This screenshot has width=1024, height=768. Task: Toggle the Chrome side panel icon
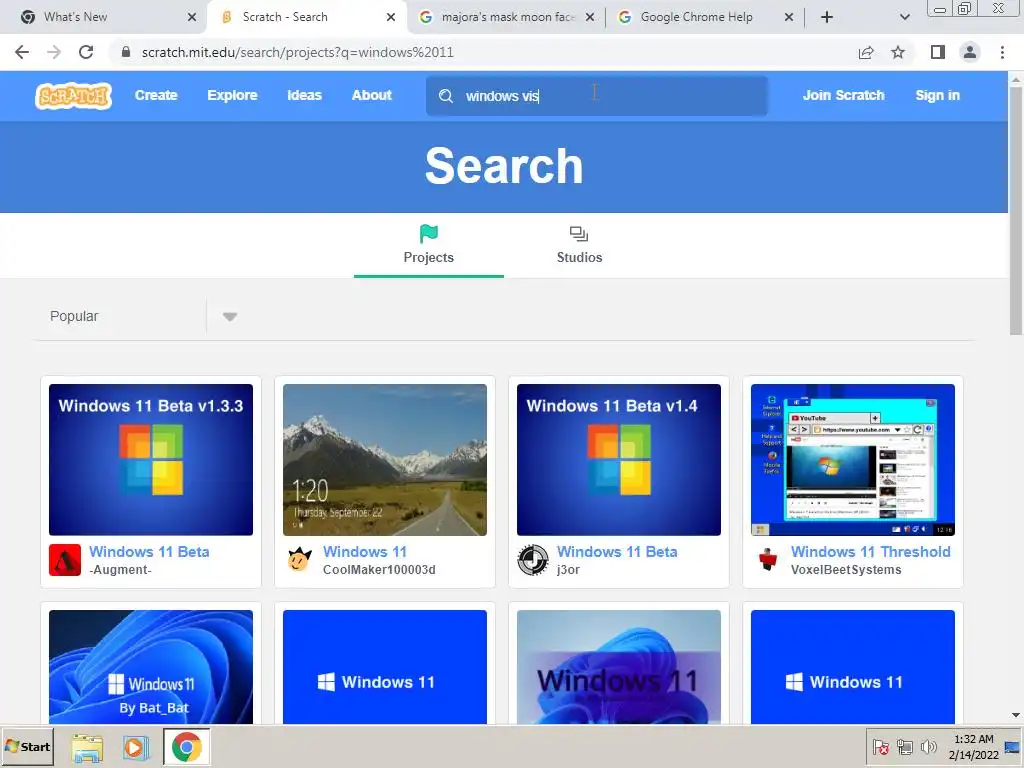pyautogui.click(x=938, y=52)
